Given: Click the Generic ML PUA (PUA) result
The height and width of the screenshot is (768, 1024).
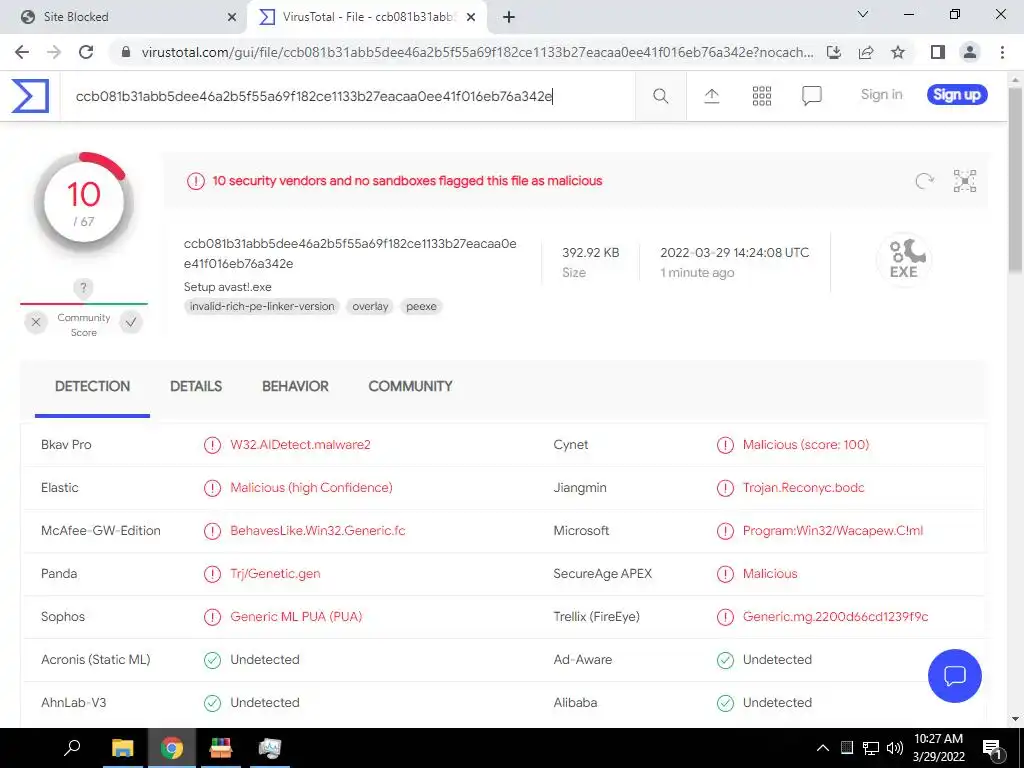Looking at the screenshot, I should [296, 616].
